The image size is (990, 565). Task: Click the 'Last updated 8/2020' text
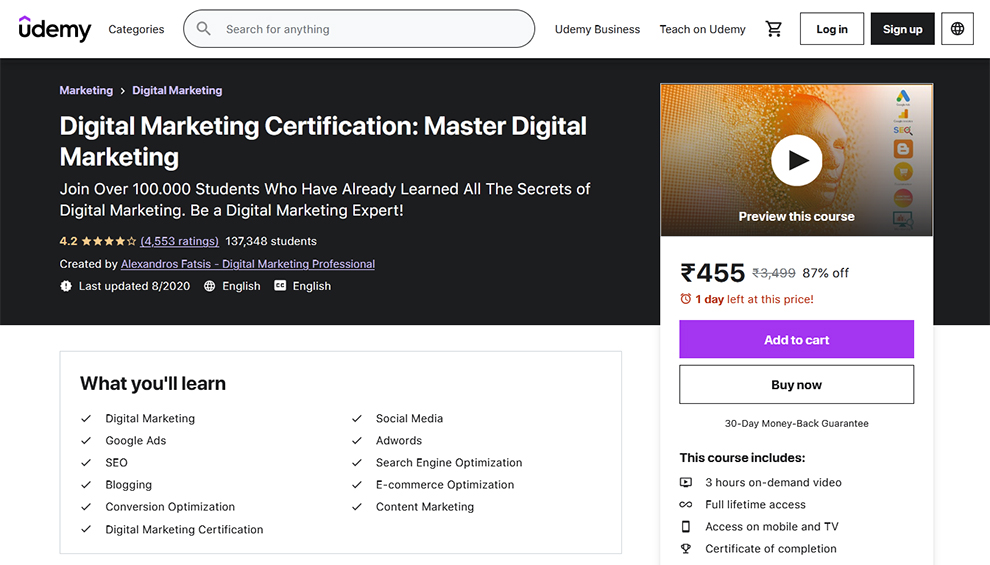134,286
